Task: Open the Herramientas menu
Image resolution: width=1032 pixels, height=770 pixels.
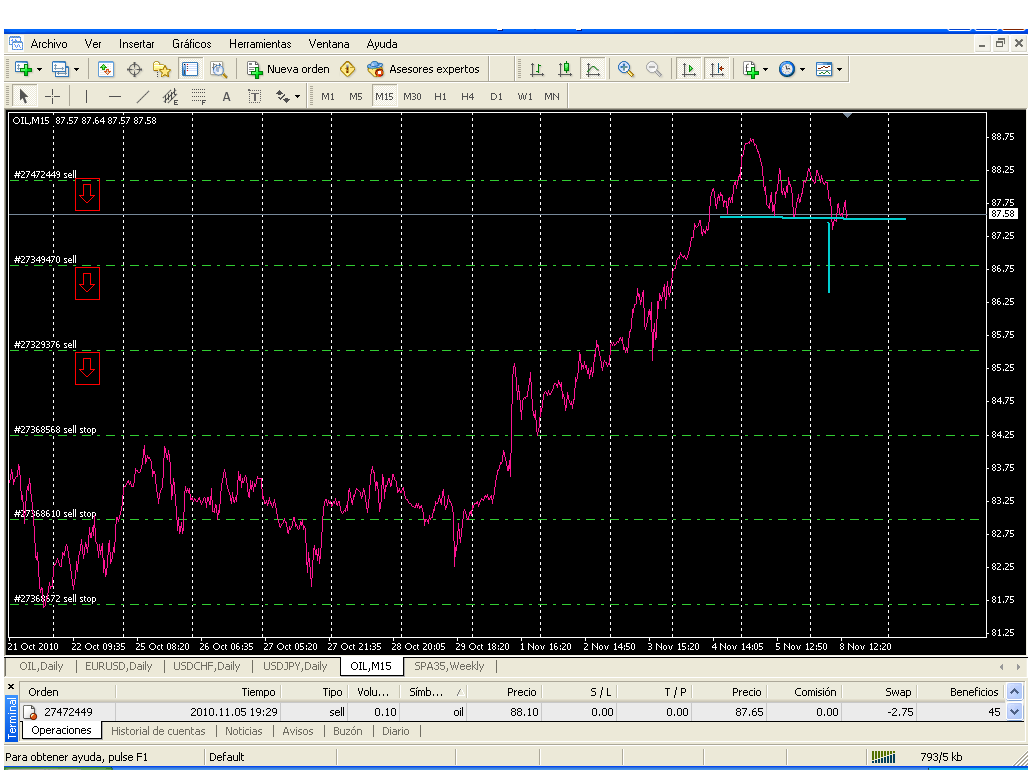Action: [x=260, y=44]
